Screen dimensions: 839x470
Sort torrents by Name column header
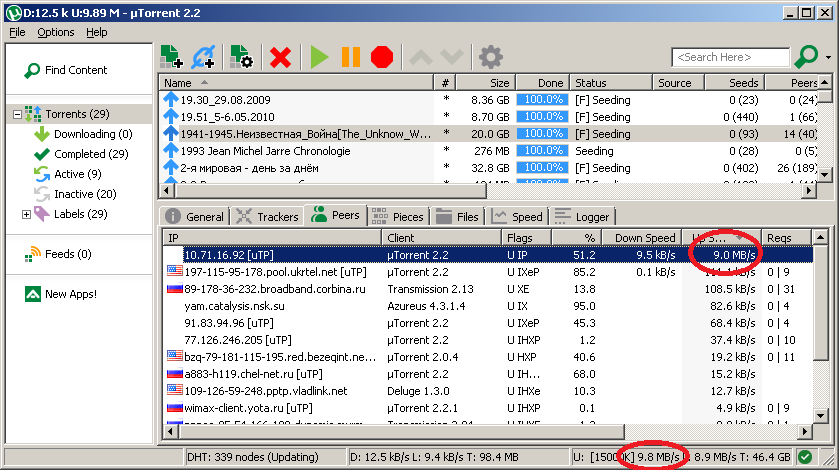click(296, 83)
